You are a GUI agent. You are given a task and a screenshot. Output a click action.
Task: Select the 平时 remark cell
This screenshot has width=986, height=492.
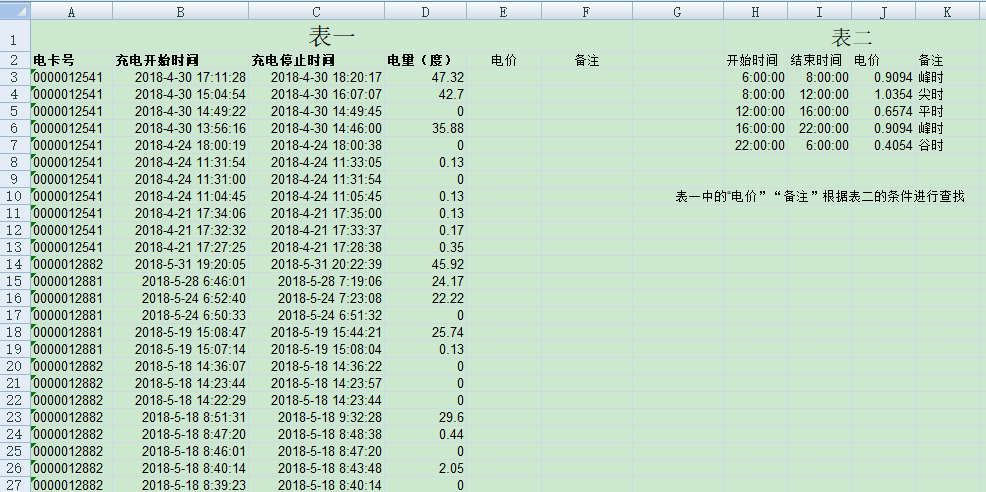click(x=948, y=111)
